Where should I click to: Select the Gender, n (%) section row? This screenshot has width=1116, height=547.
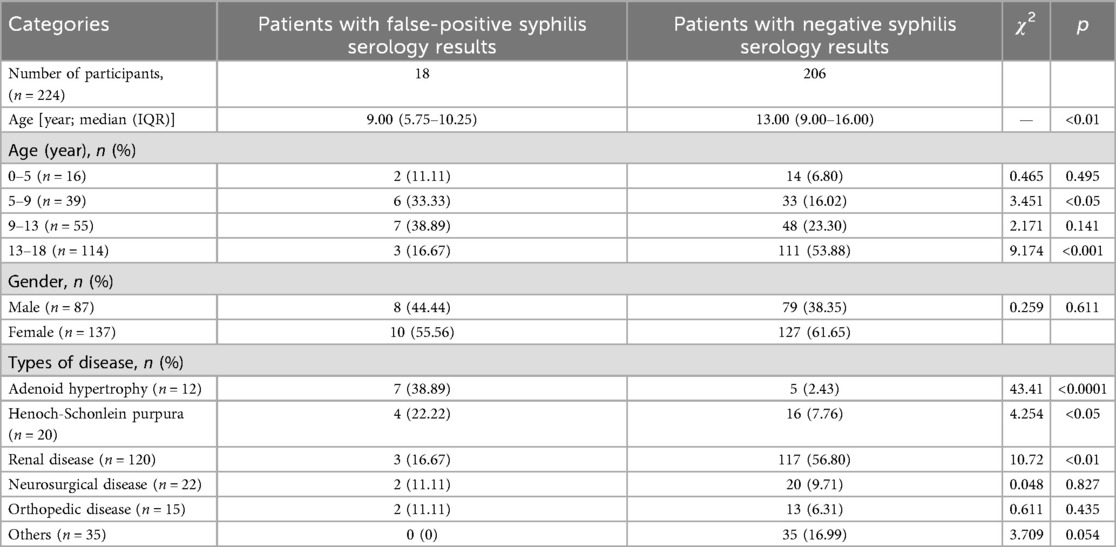coord(557,281)
